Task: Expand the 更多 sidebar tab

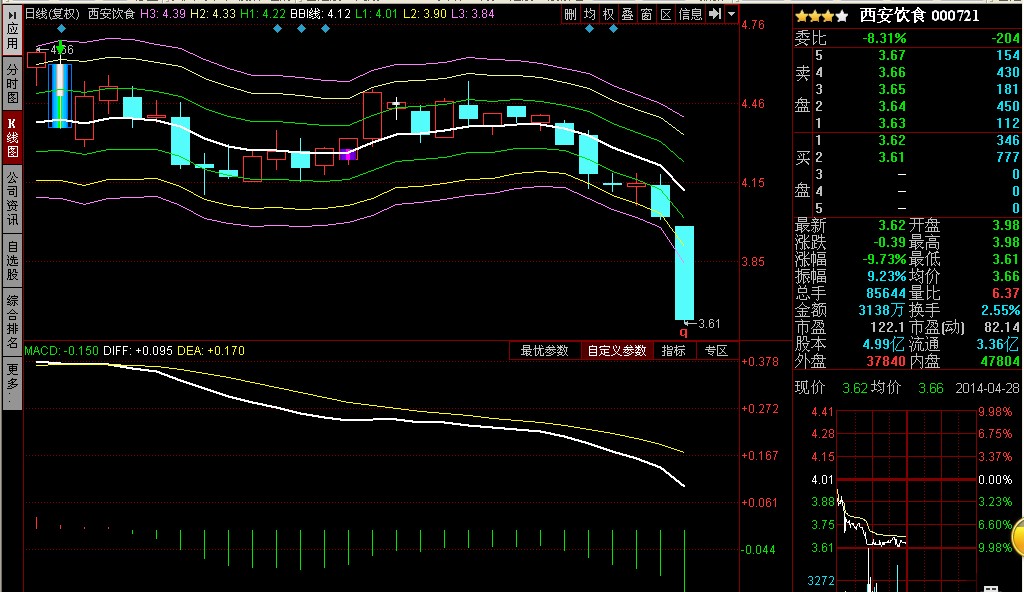Action: coord(12,384)
